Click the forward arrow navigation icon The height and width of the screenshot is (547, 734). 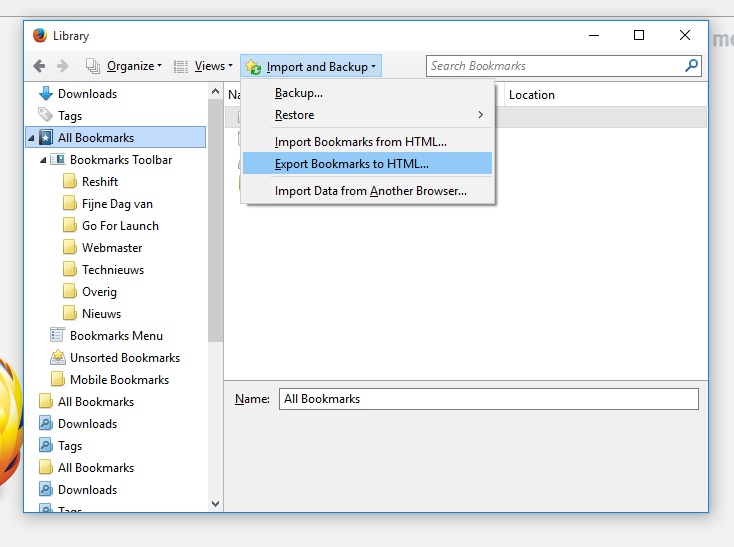point(63,66)
